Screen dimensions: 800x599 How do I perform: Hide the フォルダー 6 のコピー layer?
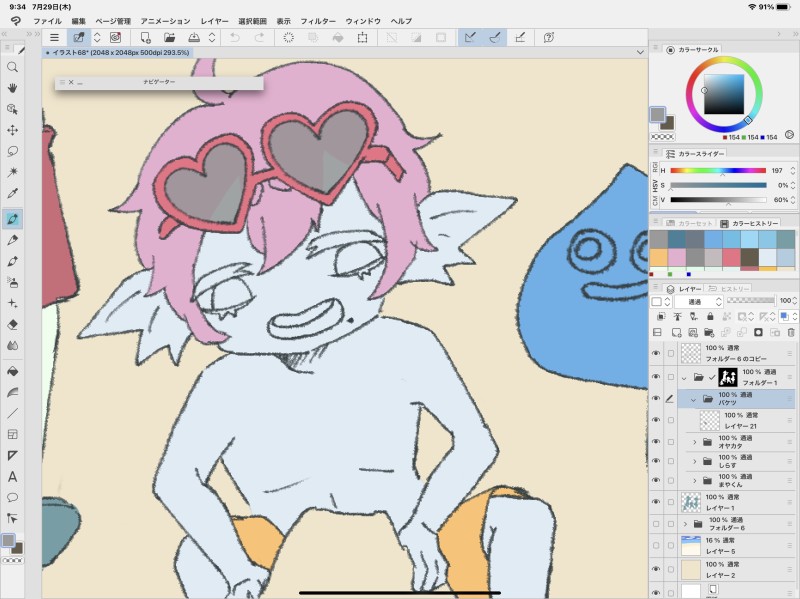[656, 353]
